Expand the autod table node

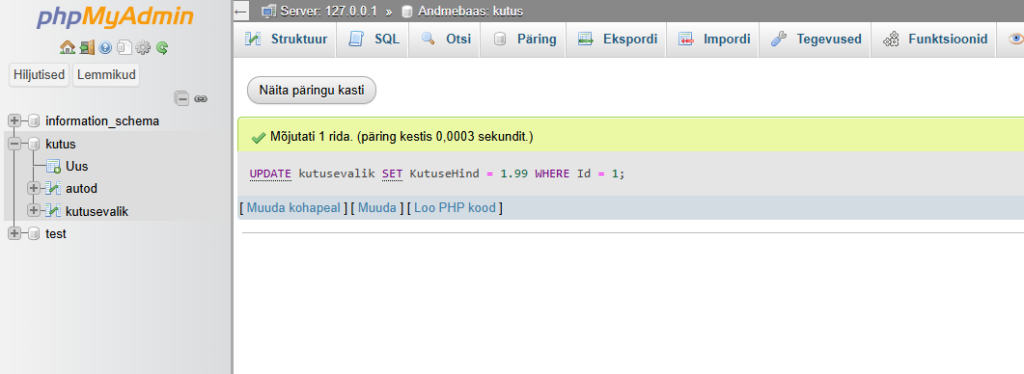[35, 189]
